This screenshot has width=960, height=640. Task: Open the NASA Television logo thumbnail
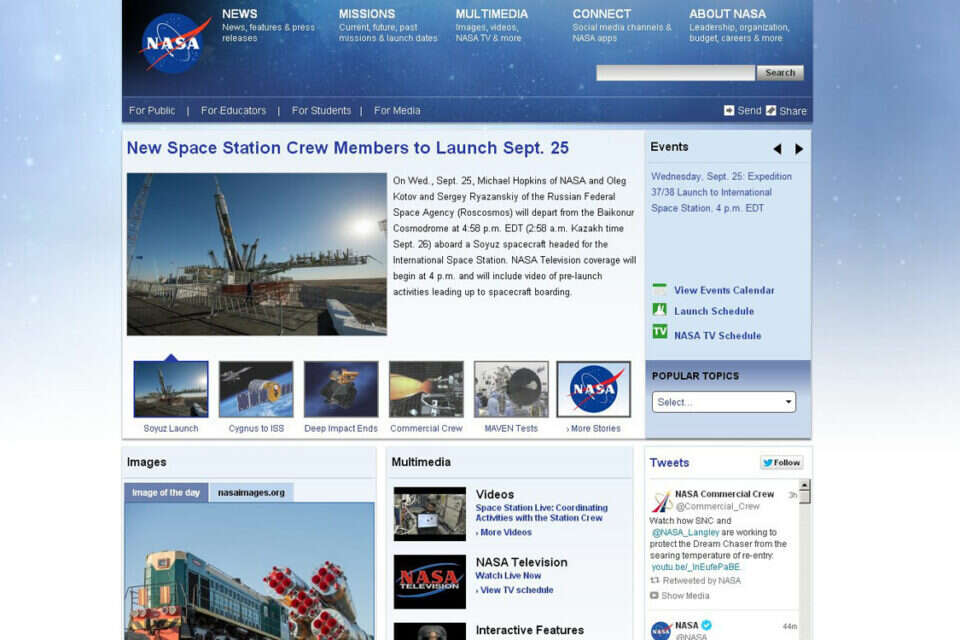pyautogui.click(x=430, y=581)
